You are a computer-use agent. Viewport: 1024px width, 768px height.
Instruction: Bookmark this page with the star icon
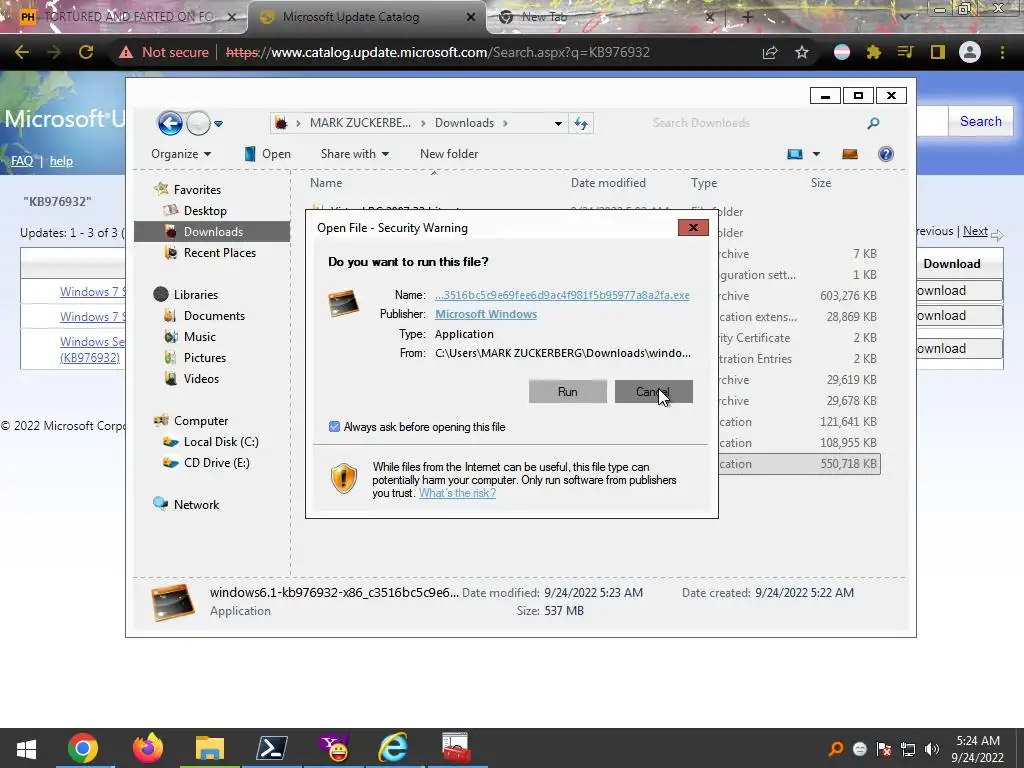click(802, 52)
